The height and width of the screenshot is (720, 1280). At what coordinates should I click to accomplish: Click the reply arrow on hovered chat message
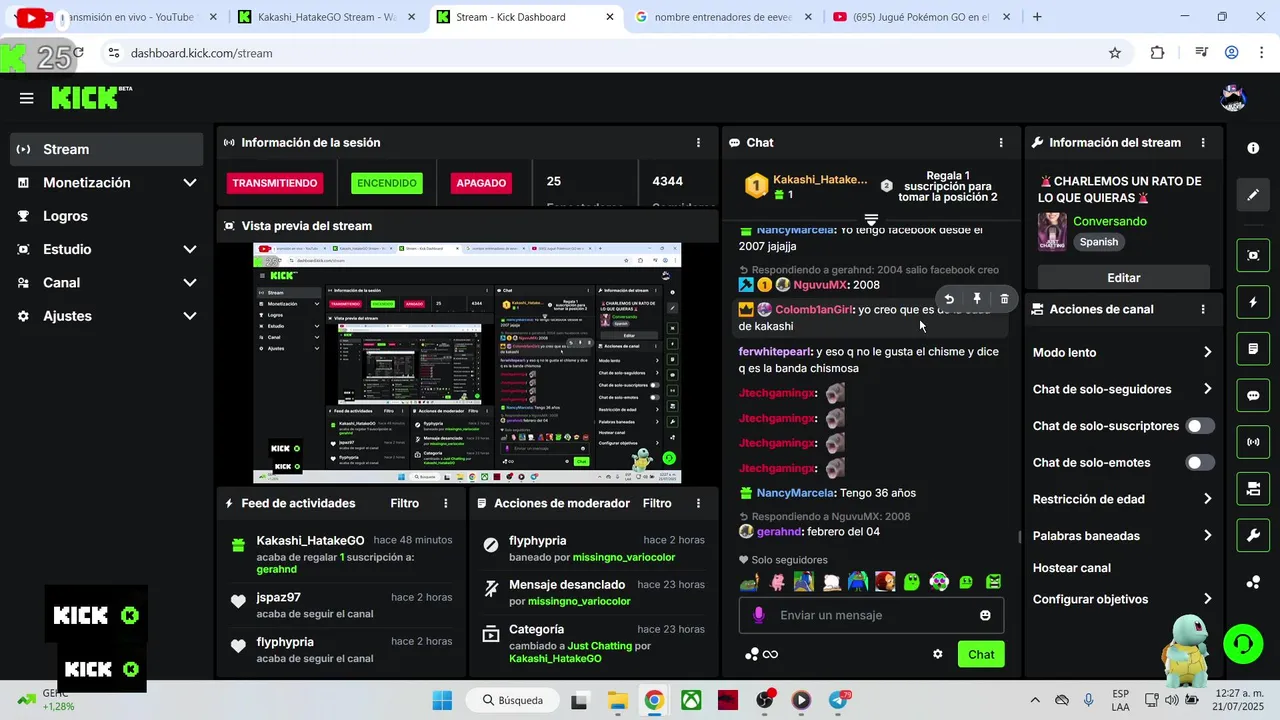pyautogui.click(x=949, y=299)
